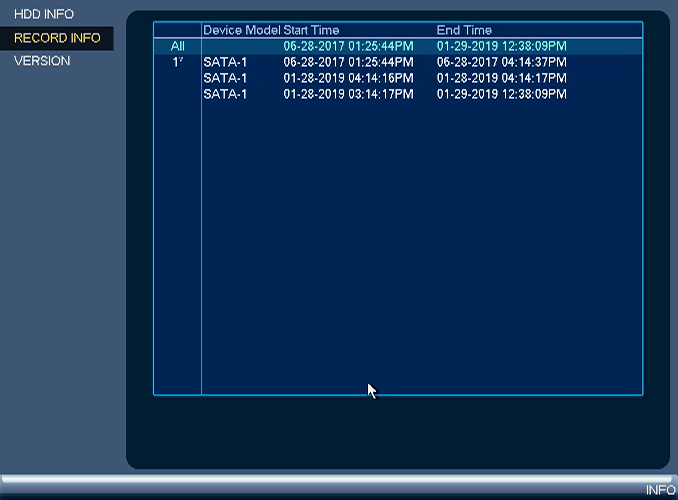Screen dimensions: 678x500
Task: Select SATA-1 in the row starting 06-28-2017 01:25:44PM
Action: pos(225,62)
